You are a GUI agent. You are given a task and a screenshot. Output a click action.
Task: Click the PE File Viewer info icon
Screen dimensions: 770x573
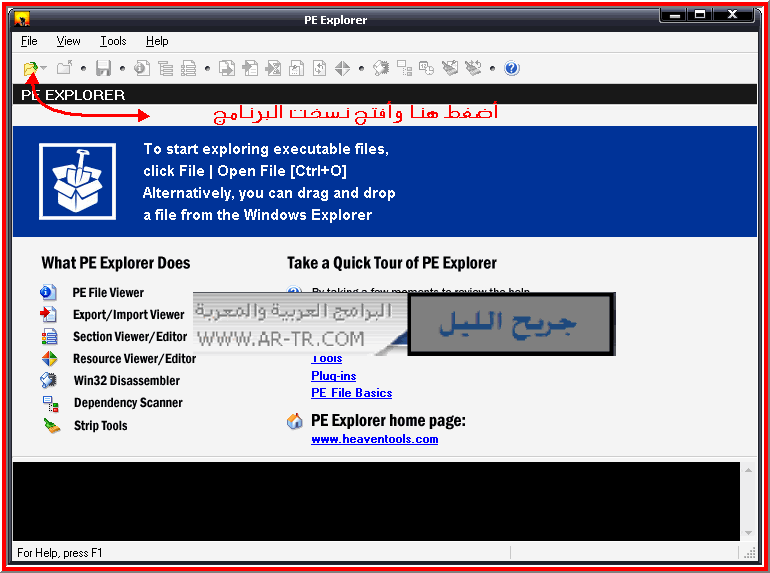click(x=48, y=292)
